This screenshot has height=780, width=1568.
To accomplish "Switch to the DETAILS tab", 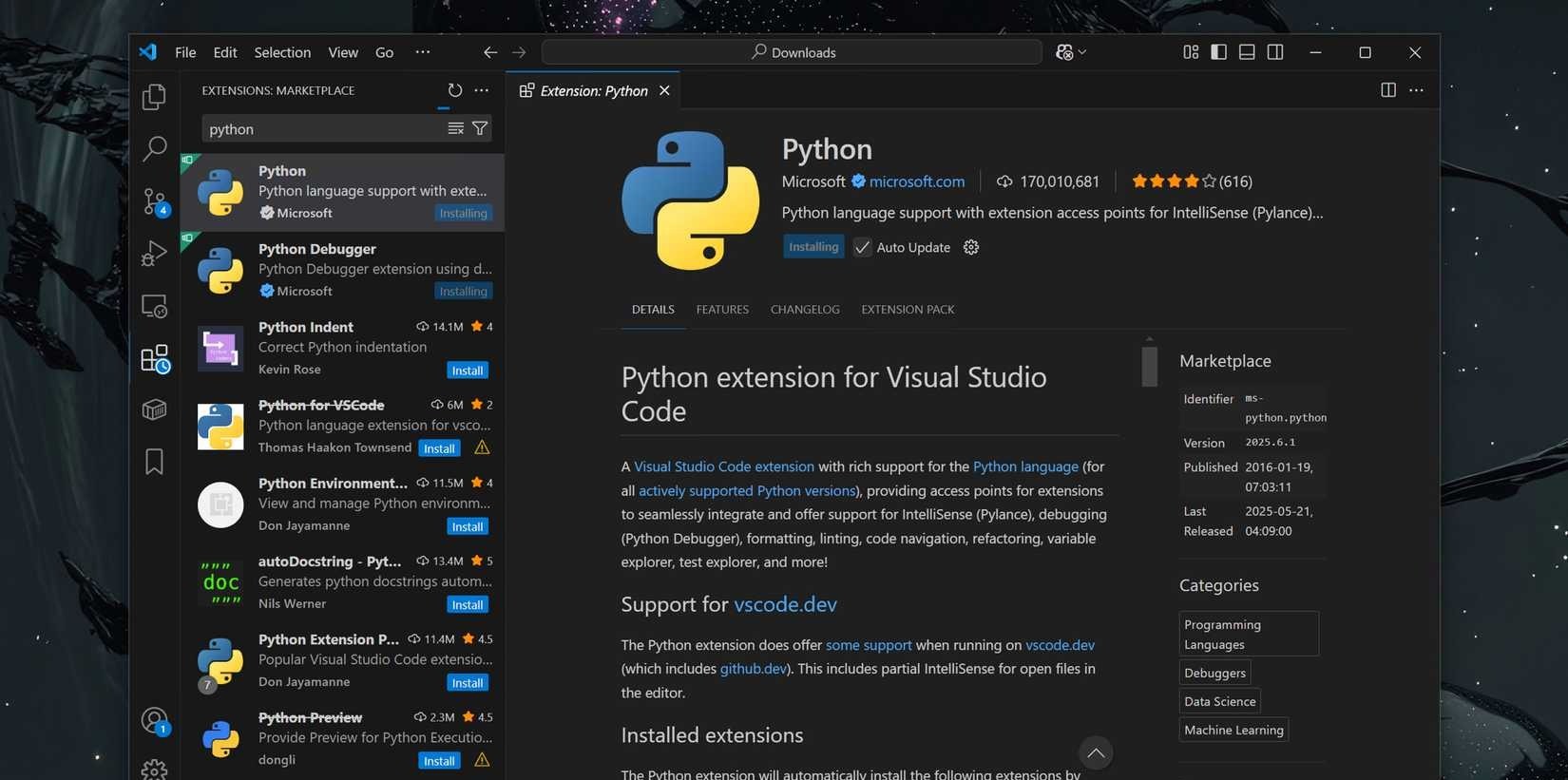I will 653,310.
